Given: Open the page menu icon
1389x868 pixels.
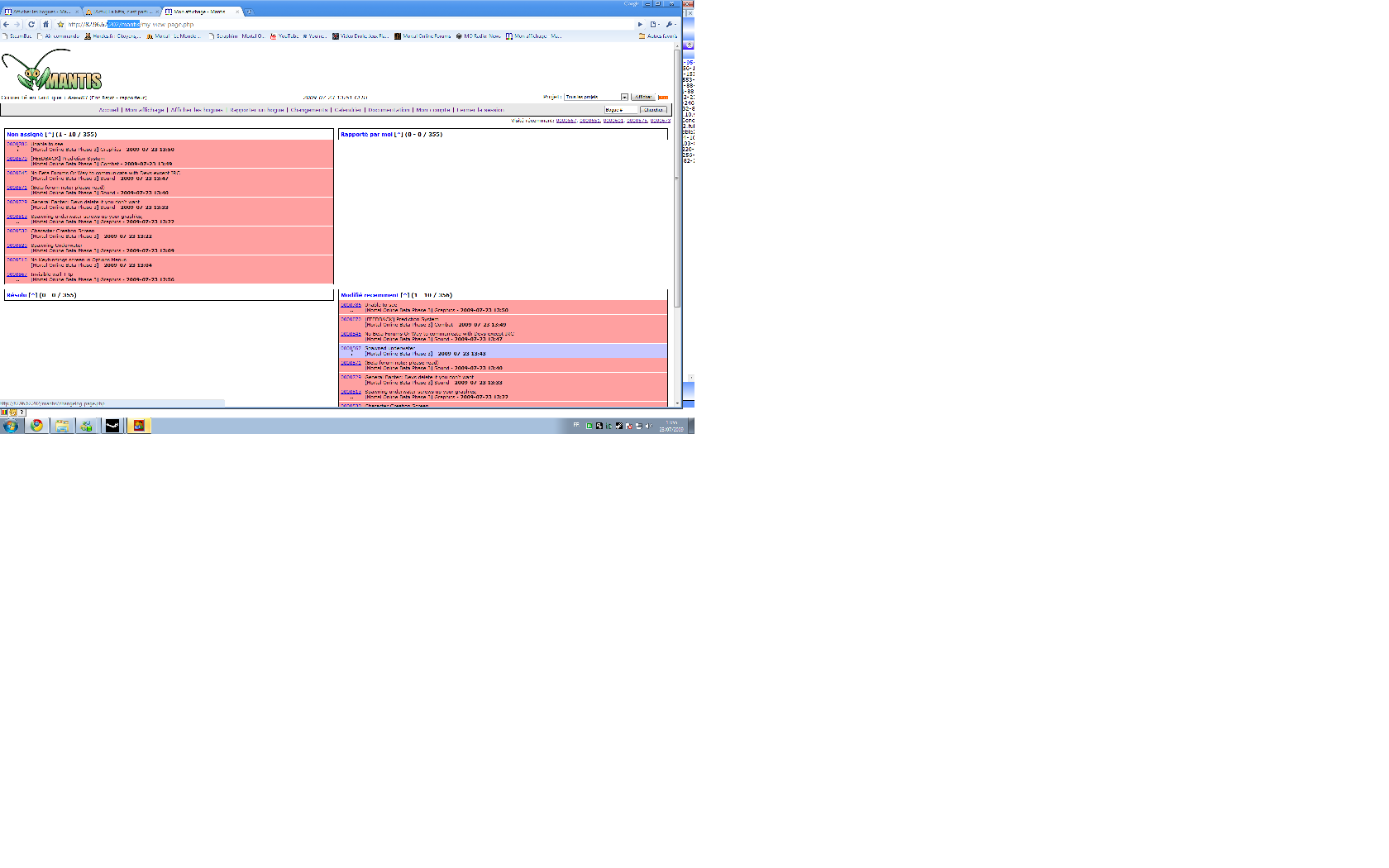Looking at the screenshot, I should (653, 24).
